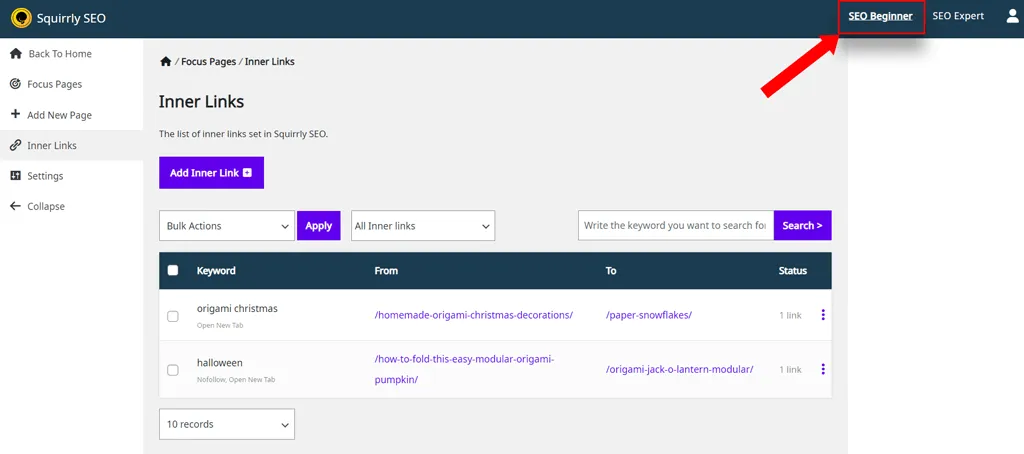Open the user profile icon

click(x=1012, y=16)
